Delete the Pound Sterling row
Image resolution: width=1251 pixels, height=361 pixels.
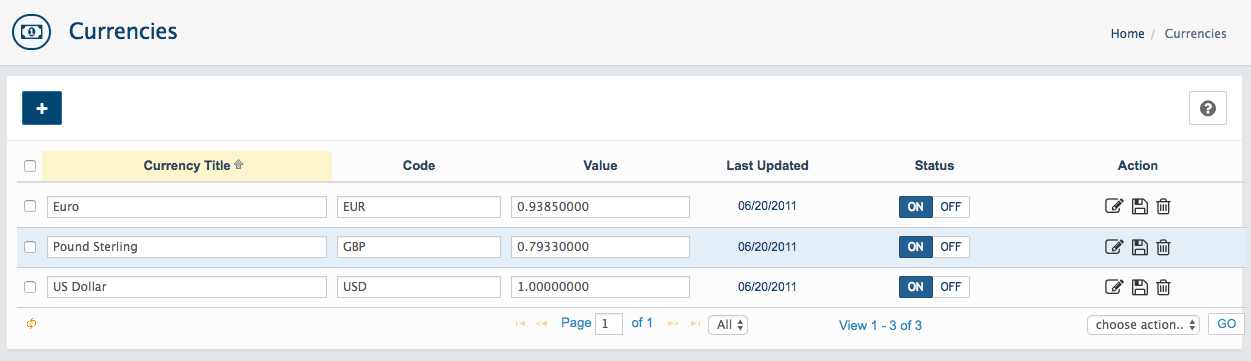pos(1163,247)
